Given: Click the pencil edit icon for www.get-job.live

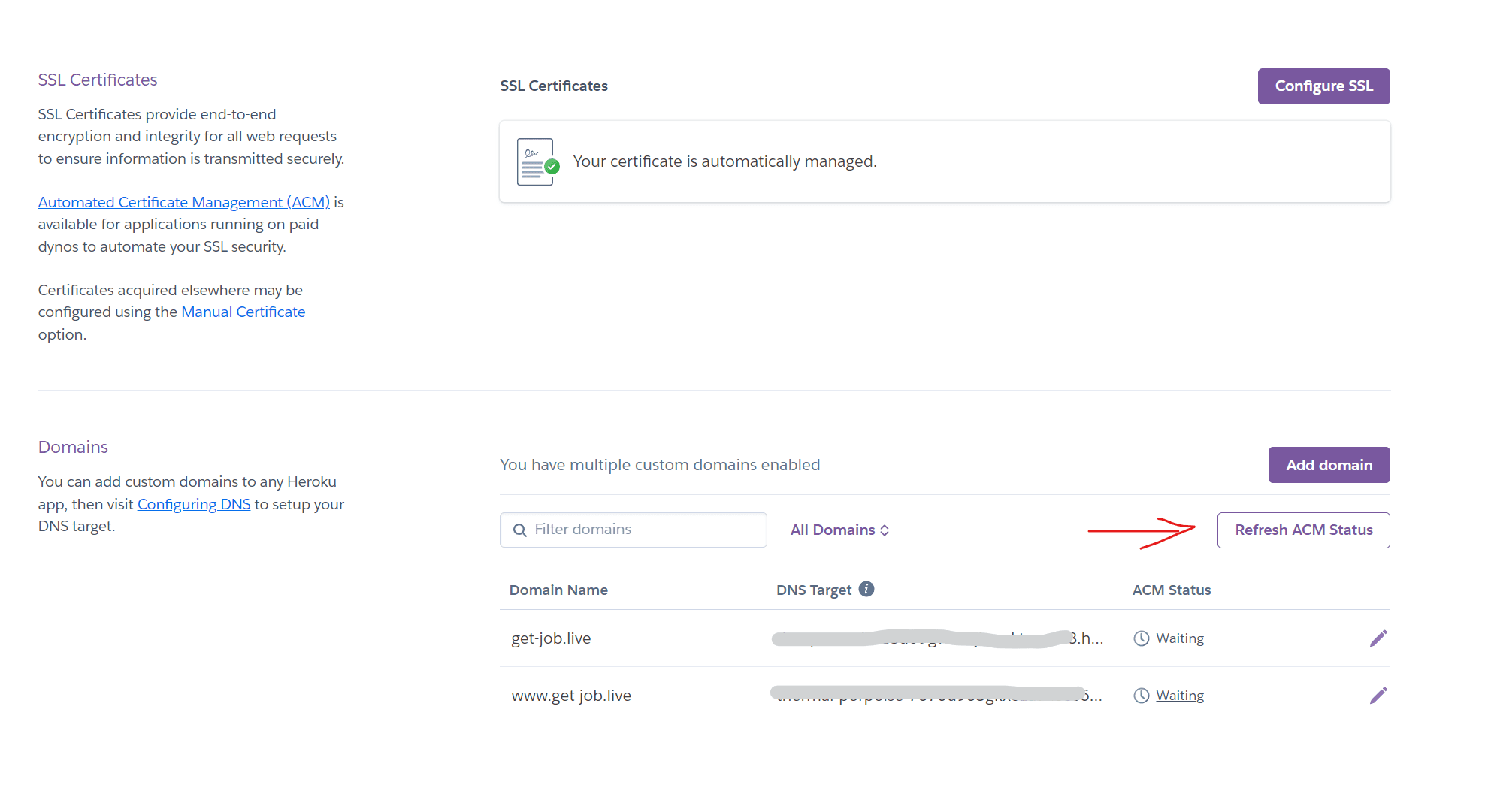Looking at the screenshot, I should (1378, 696).
